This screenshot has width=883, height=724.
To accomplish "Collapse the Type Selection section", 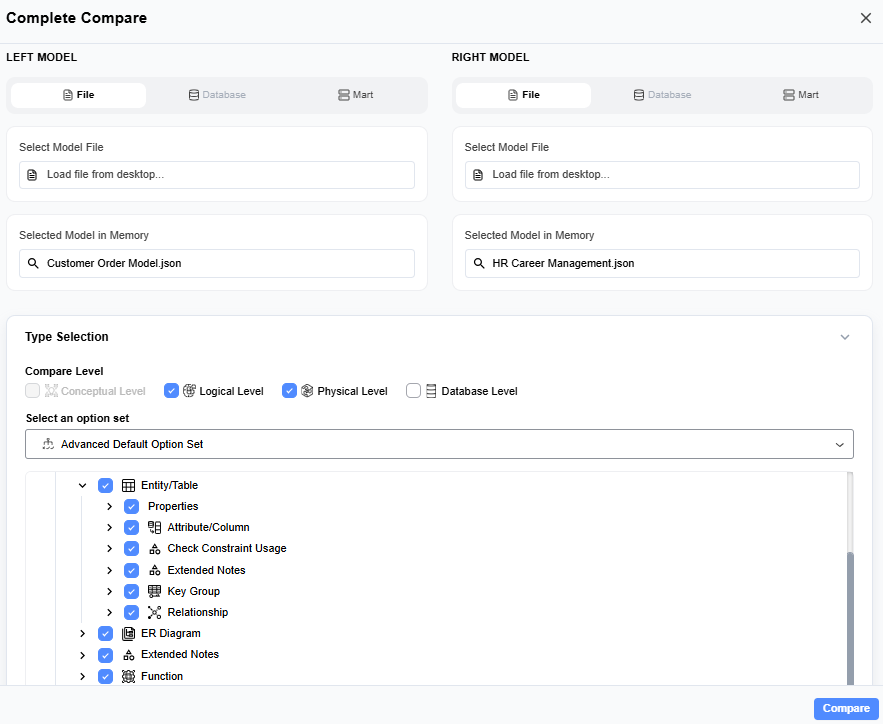I will (845, 337).
